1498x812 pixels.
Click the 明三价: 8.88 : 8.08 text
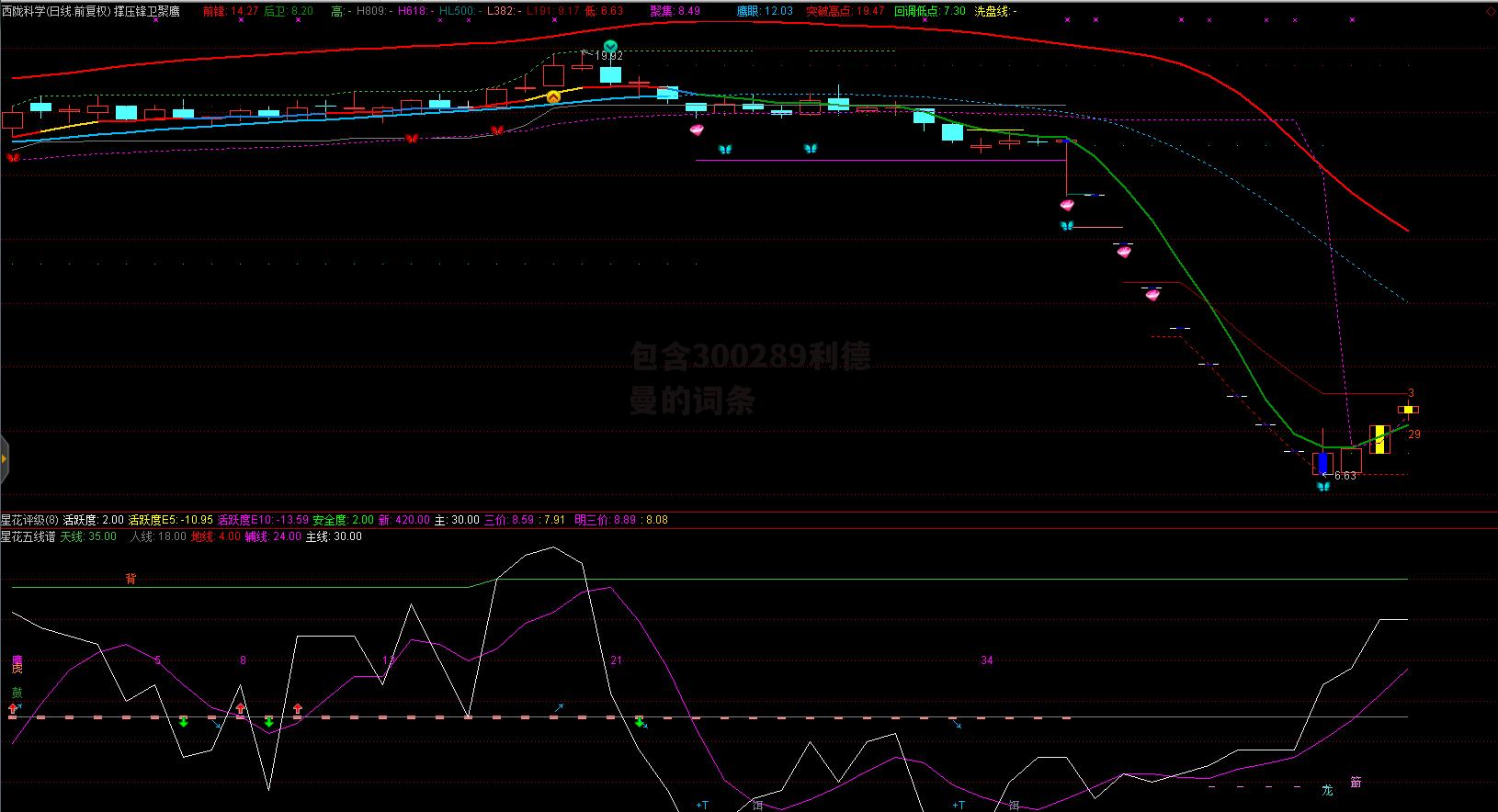point(621,520)
